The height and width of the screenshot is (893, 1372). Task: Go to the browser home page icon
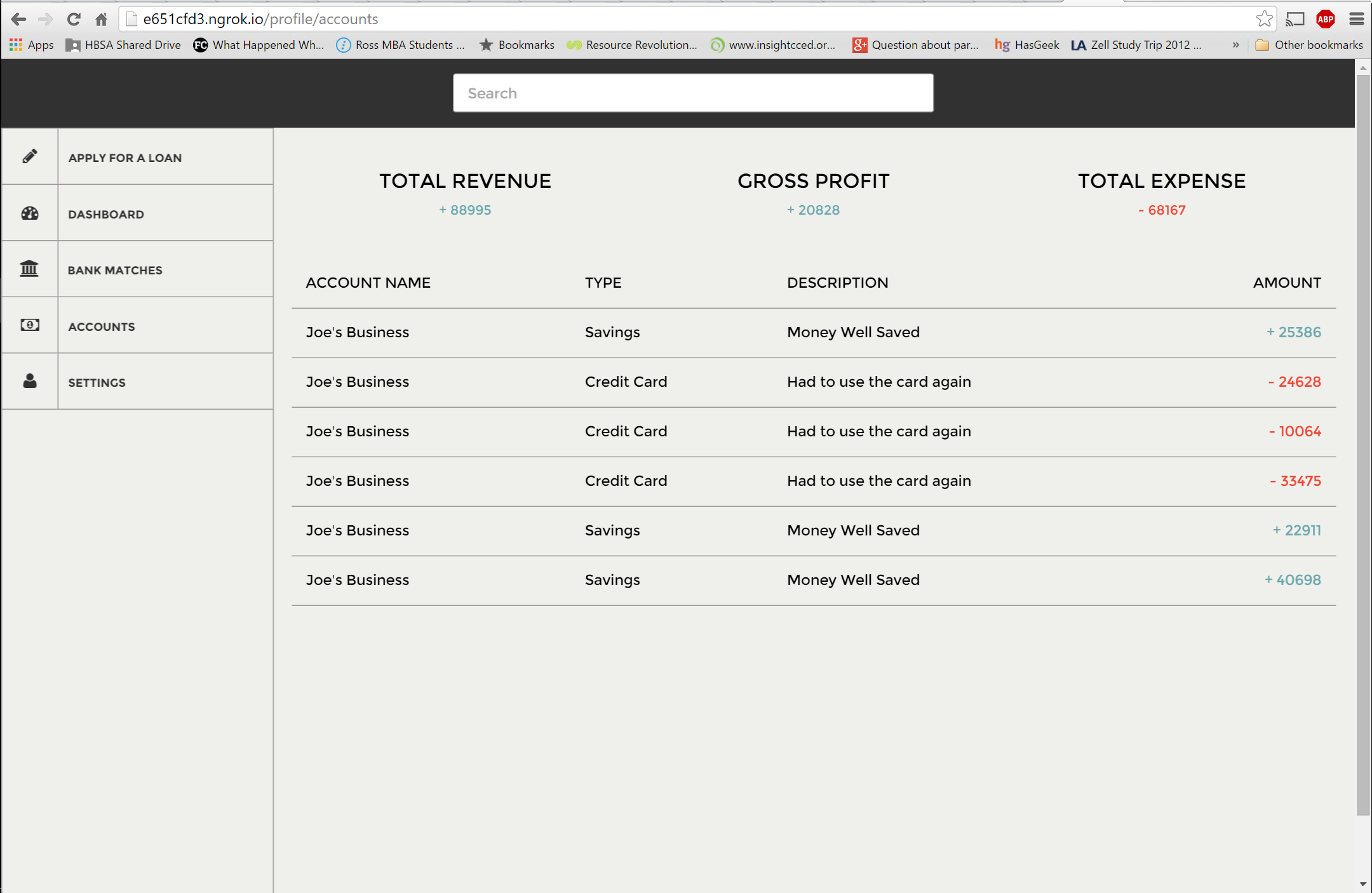[x=102, y=19]
